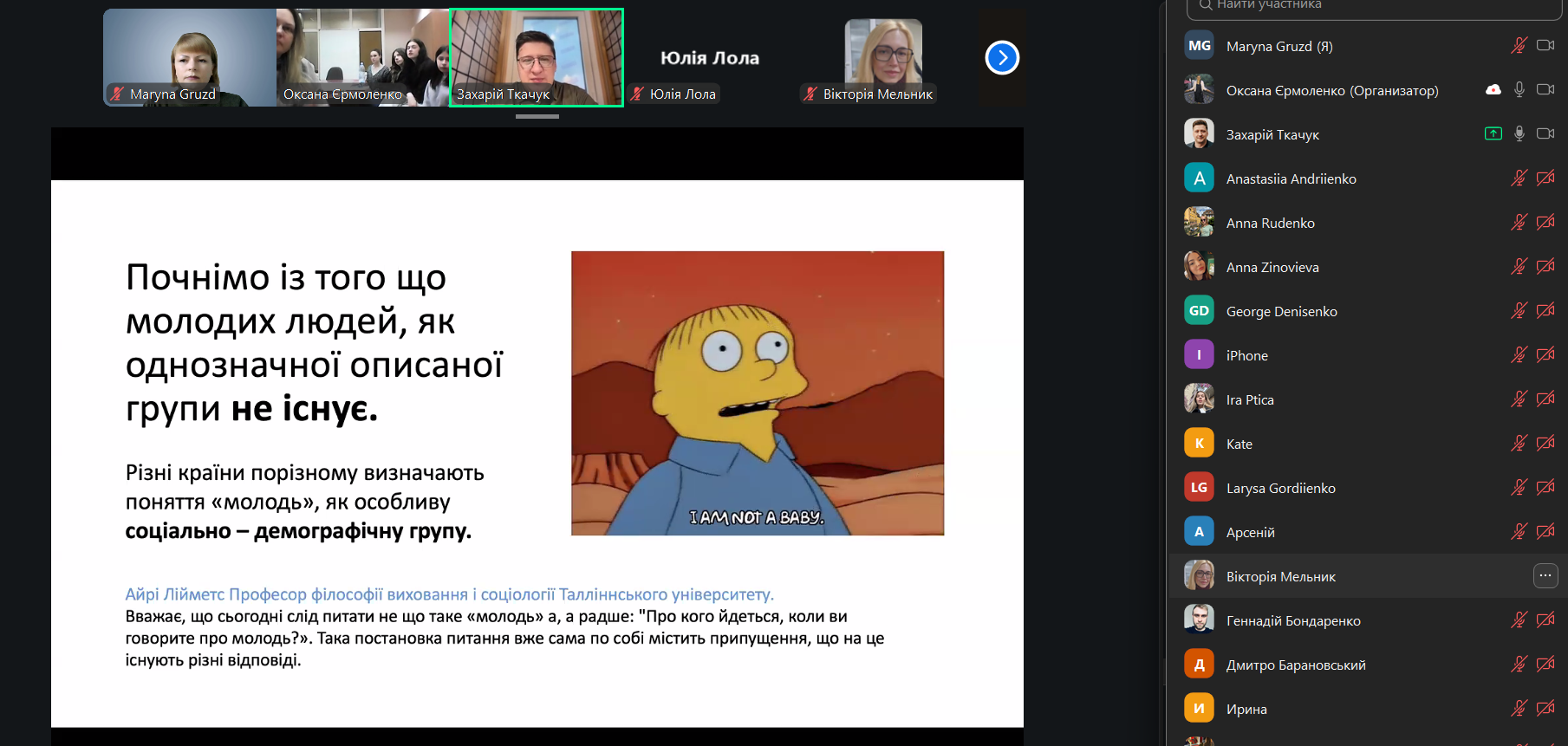This screenshot has height=746, width=1568.
Task: Click Kate's muted microphone icon
Action: click(1519, 444)
